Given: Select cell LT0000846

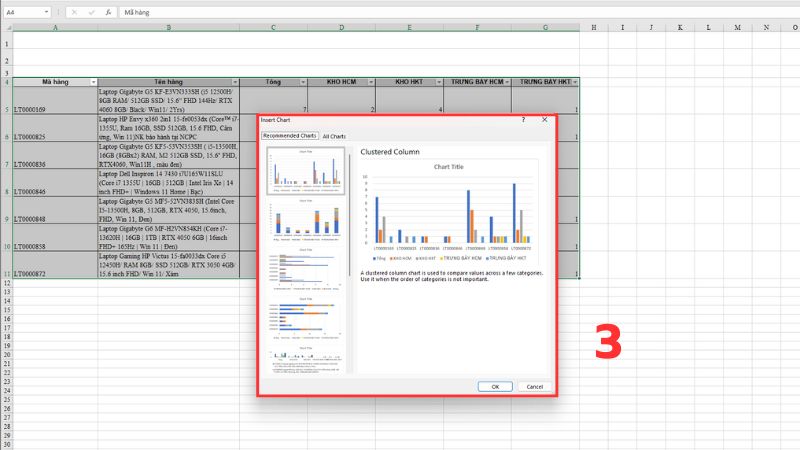Looking at the screenshot, I should pyautogui.click(x=55, y=183).
